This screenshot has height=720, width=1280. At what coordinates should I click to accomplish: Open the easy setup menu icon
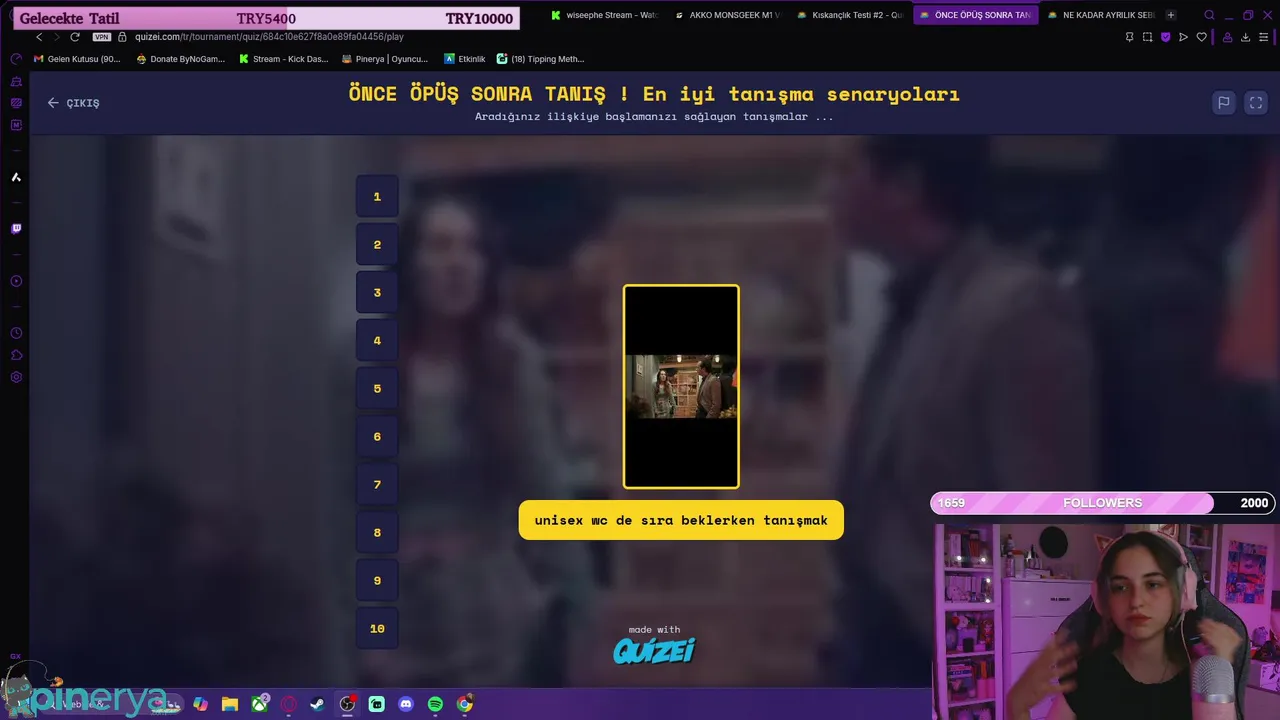1263,37
